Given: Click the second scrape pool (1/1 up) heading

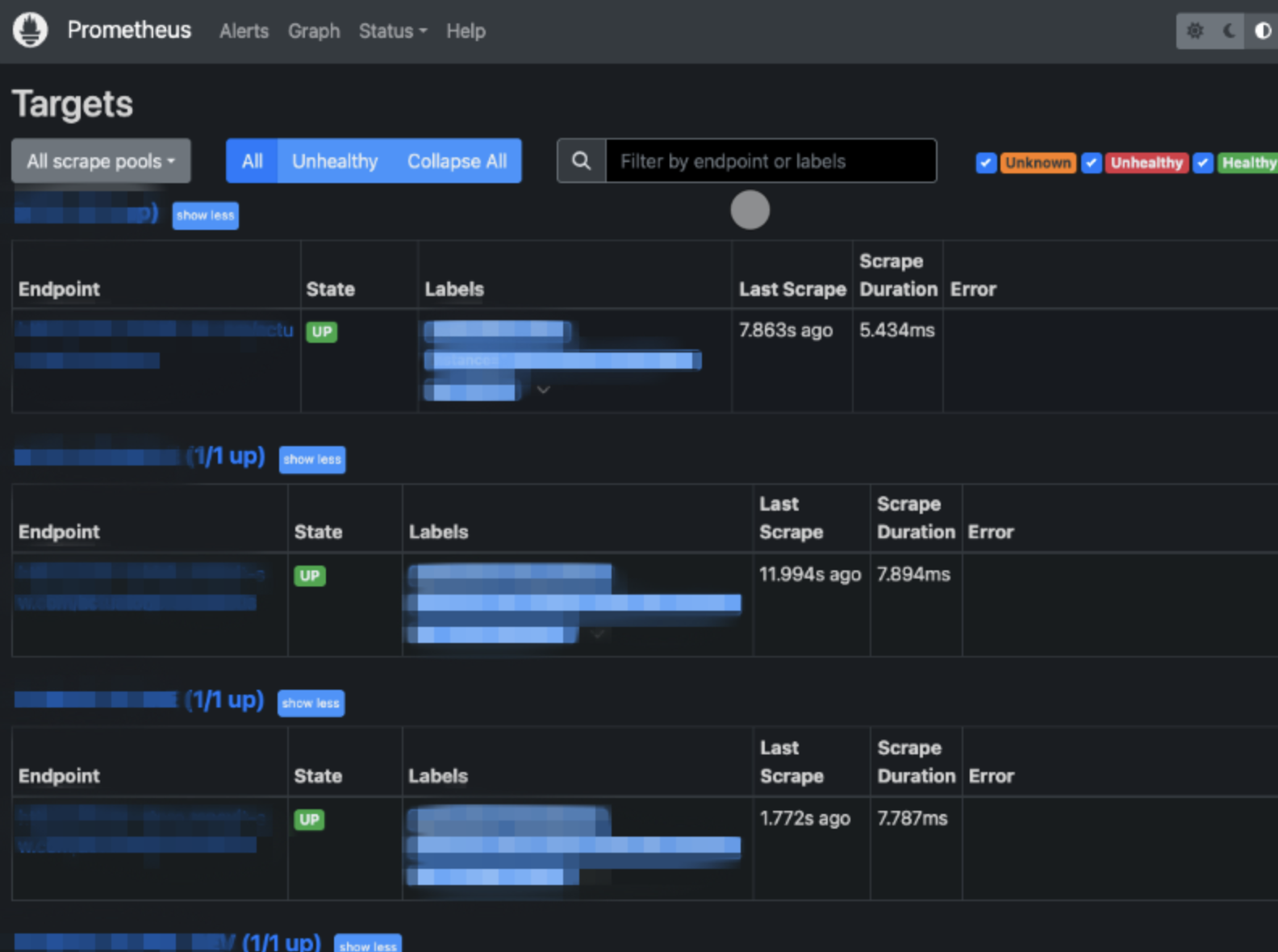Looking at the screenshot, I should [140, 457].
